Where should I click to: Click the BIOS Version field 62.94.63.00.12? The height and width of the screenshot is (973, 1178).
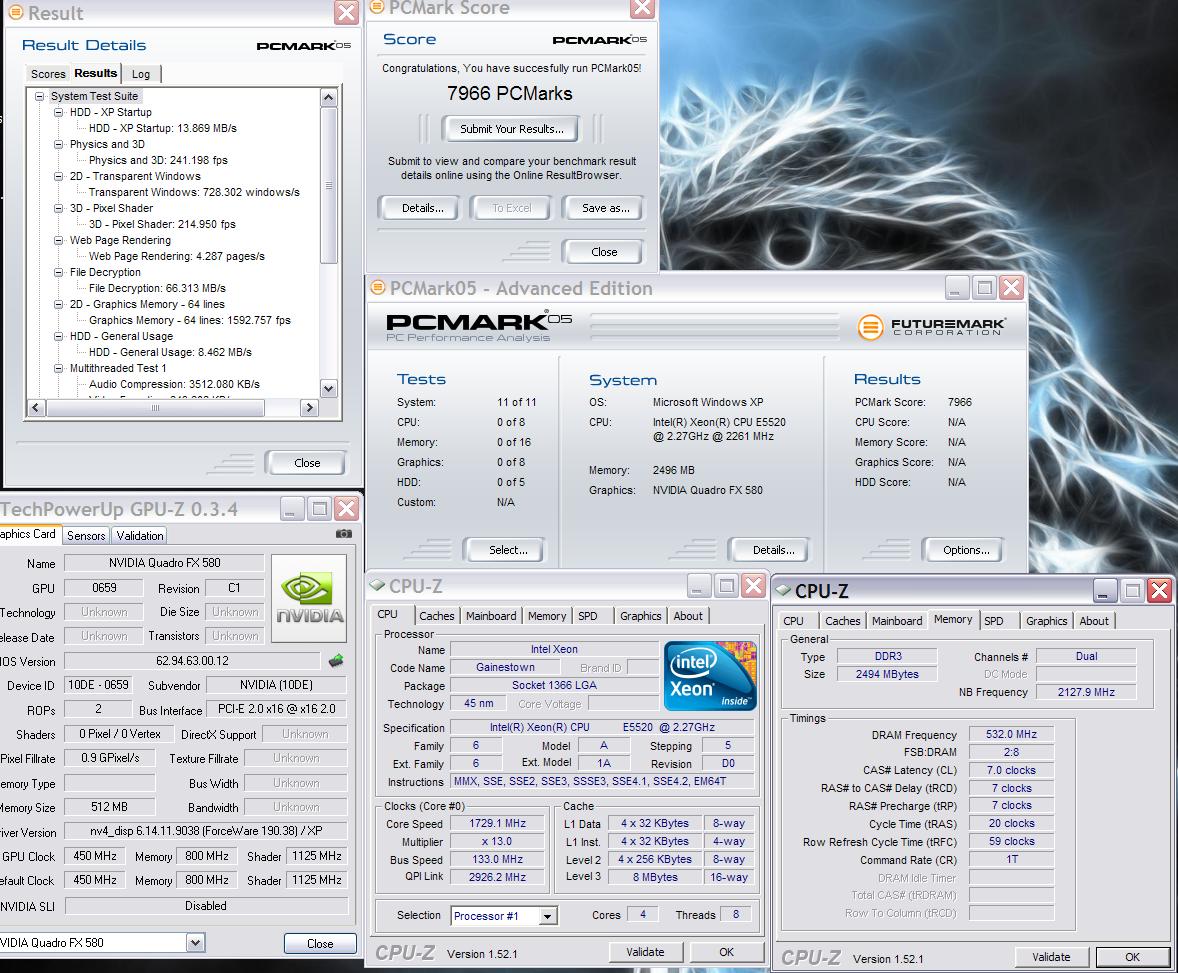(192, 661)
